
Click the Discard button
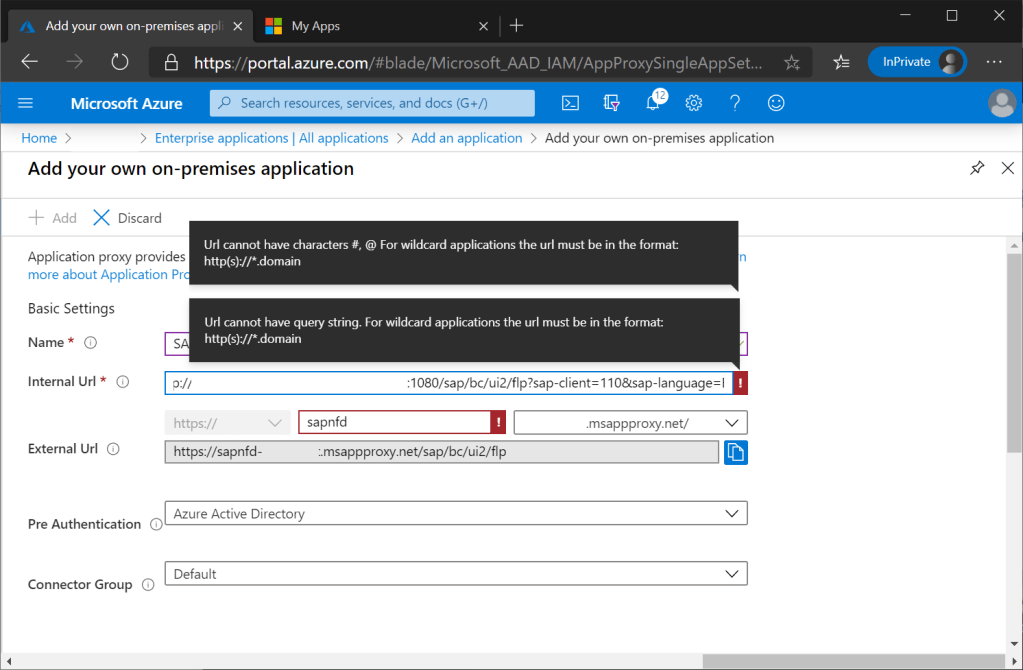pyautogui.click(x=127, y=218)
